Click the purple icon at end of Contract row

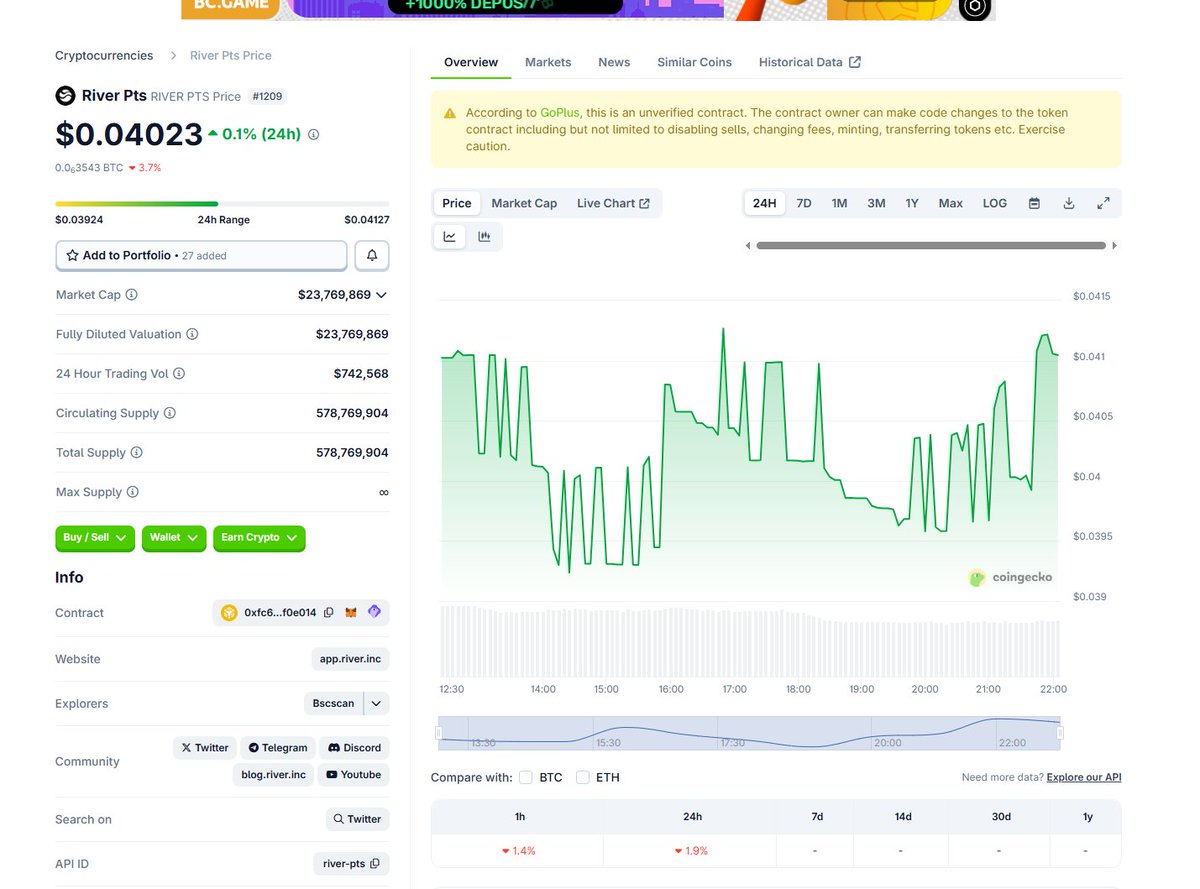tap(374, 612)
